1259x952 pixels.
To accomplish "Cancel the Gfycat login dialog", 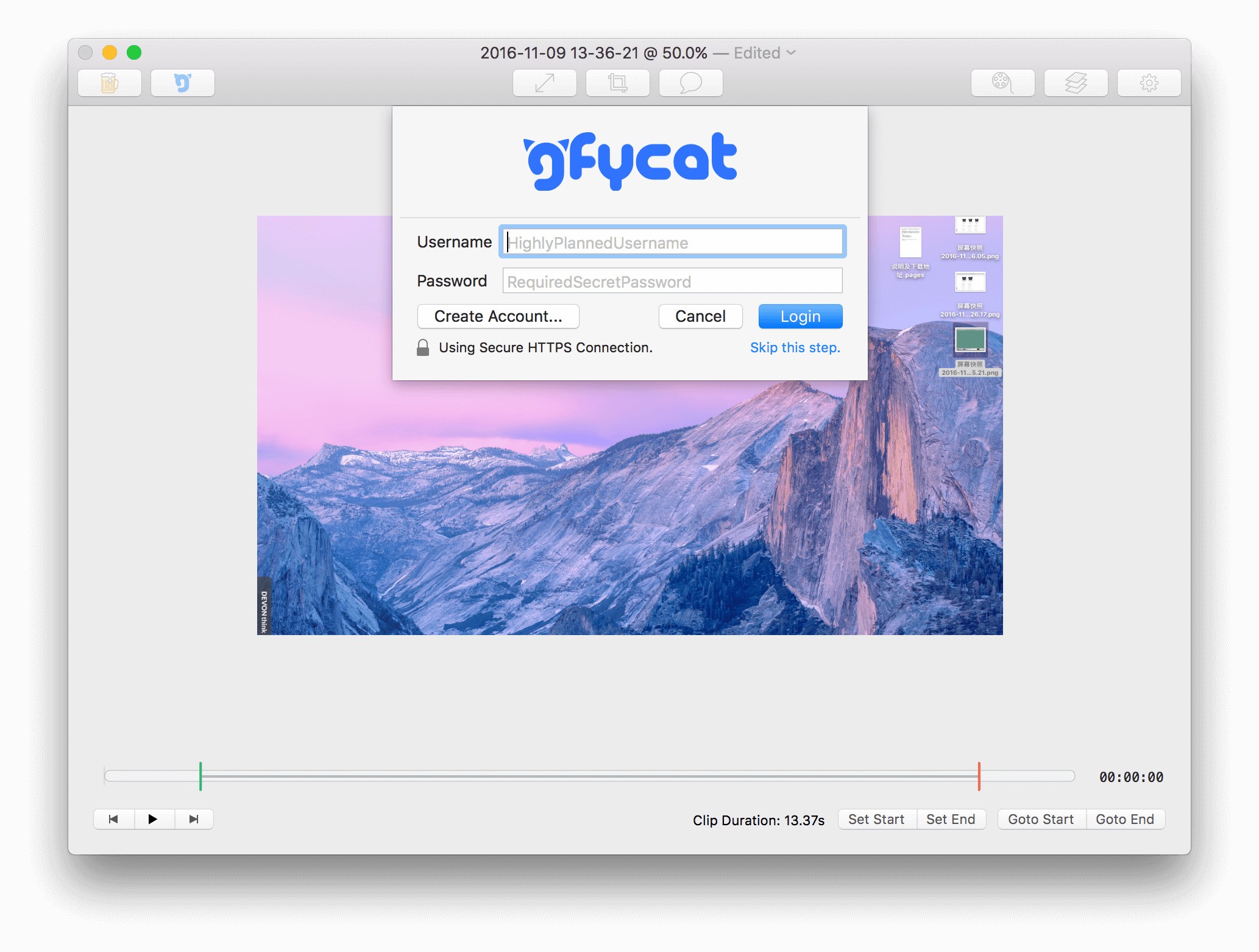I will [701, 316].
